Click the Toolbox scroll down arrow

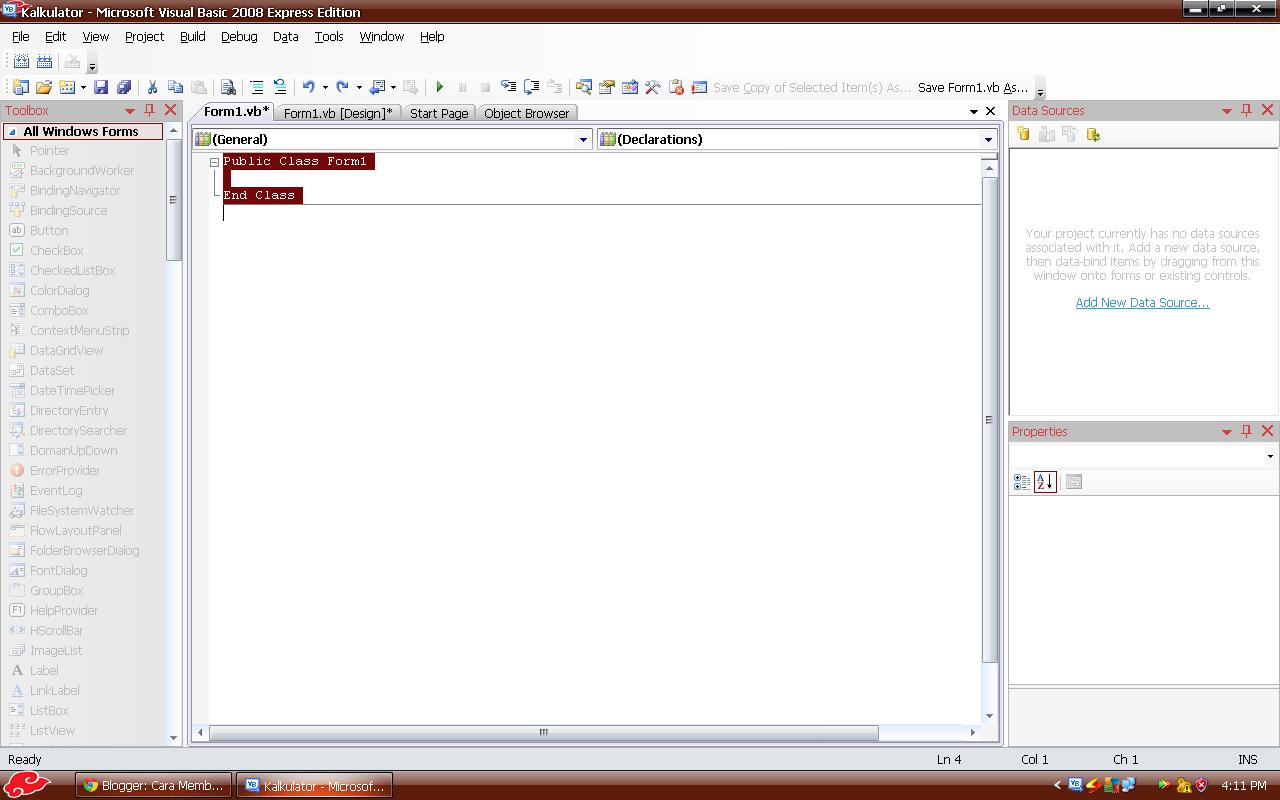click(x=173, y=738)
